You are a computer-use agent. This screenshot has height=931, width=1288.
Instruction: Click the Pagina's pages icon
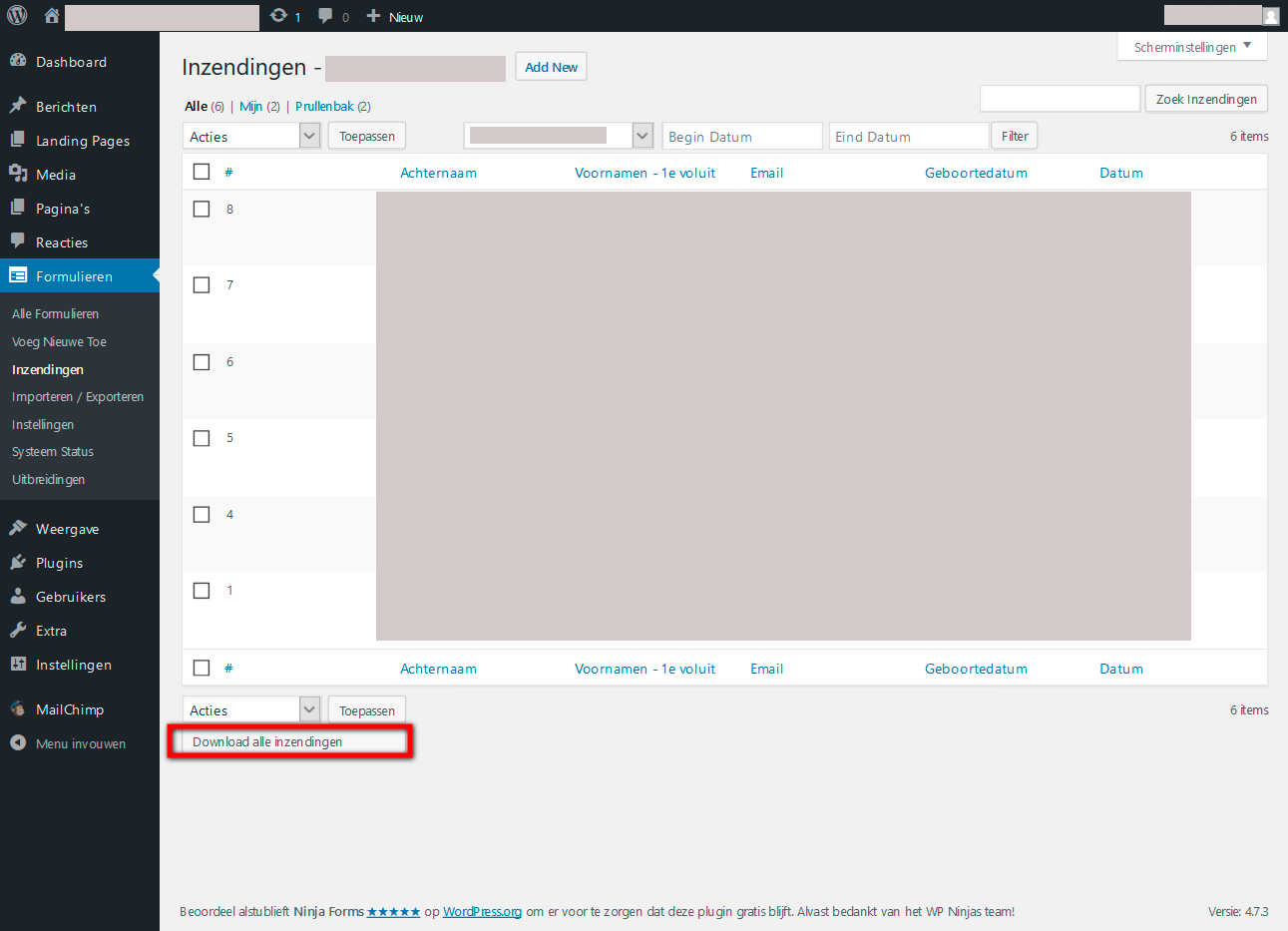click(18, 208)
